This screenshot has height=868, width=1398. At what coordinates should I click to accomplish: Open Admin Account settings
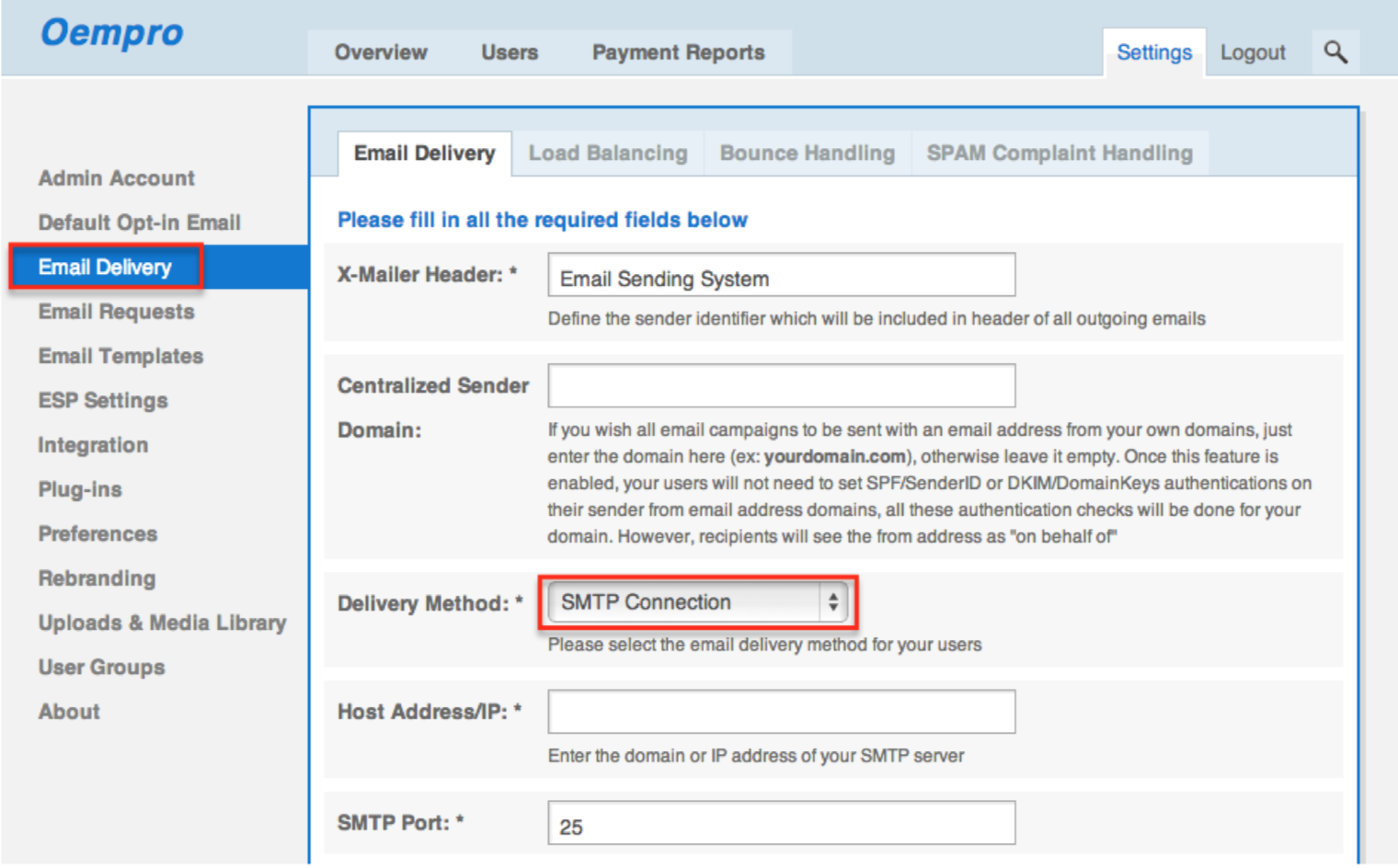[116, 177]
